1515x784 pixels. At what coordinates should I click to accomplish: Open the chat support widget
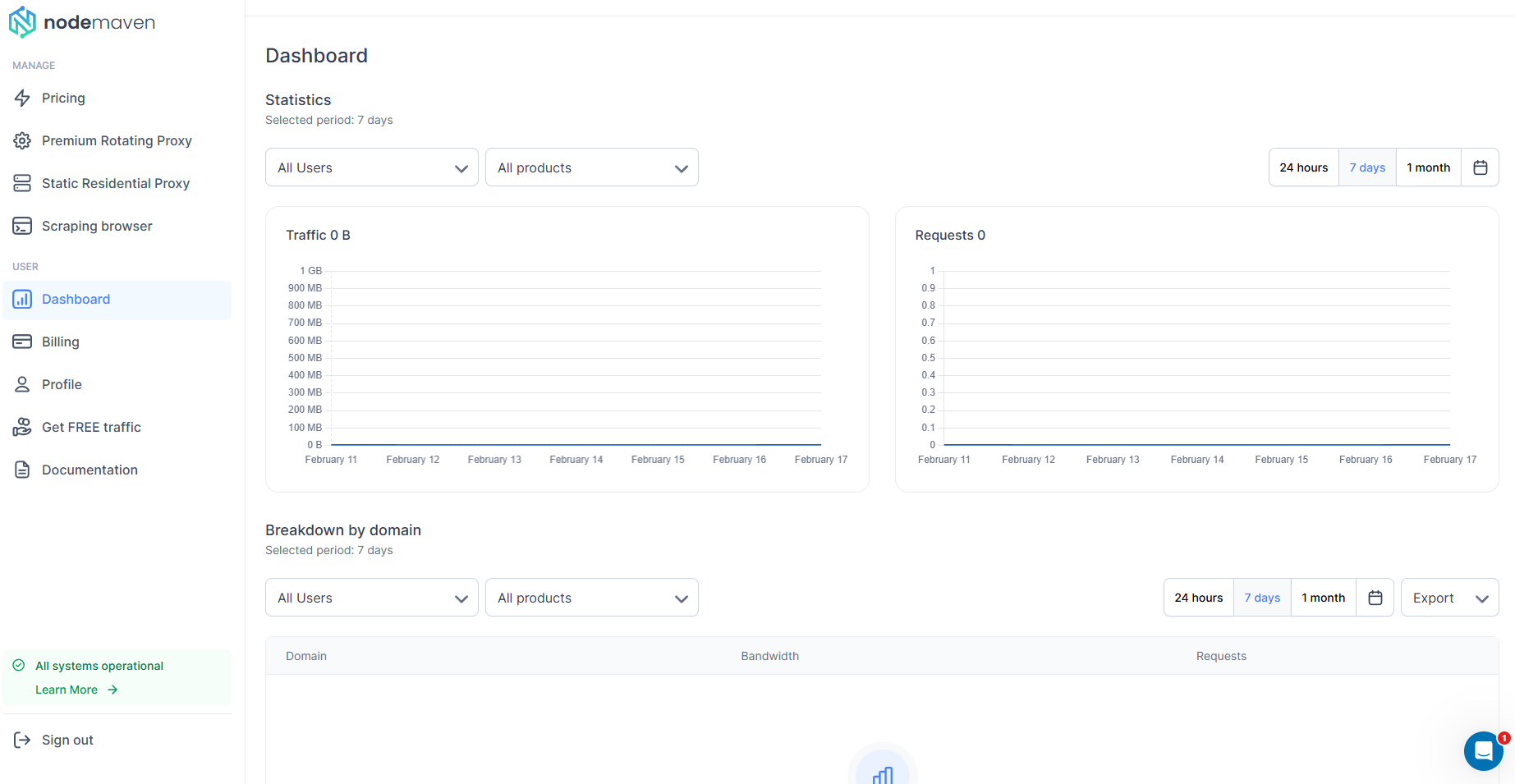[x=1483, y=750]
